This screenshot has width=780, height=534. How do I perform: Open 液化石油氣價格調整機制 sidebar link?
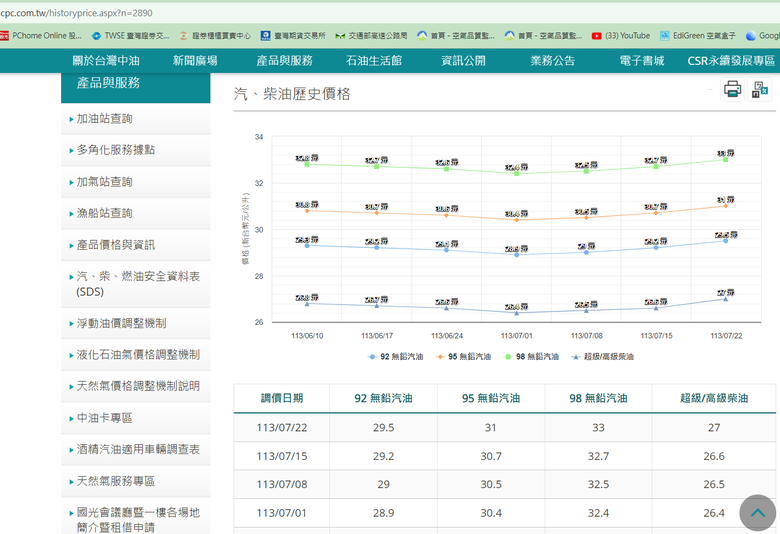pyautogui.click(x=135, y=355)
